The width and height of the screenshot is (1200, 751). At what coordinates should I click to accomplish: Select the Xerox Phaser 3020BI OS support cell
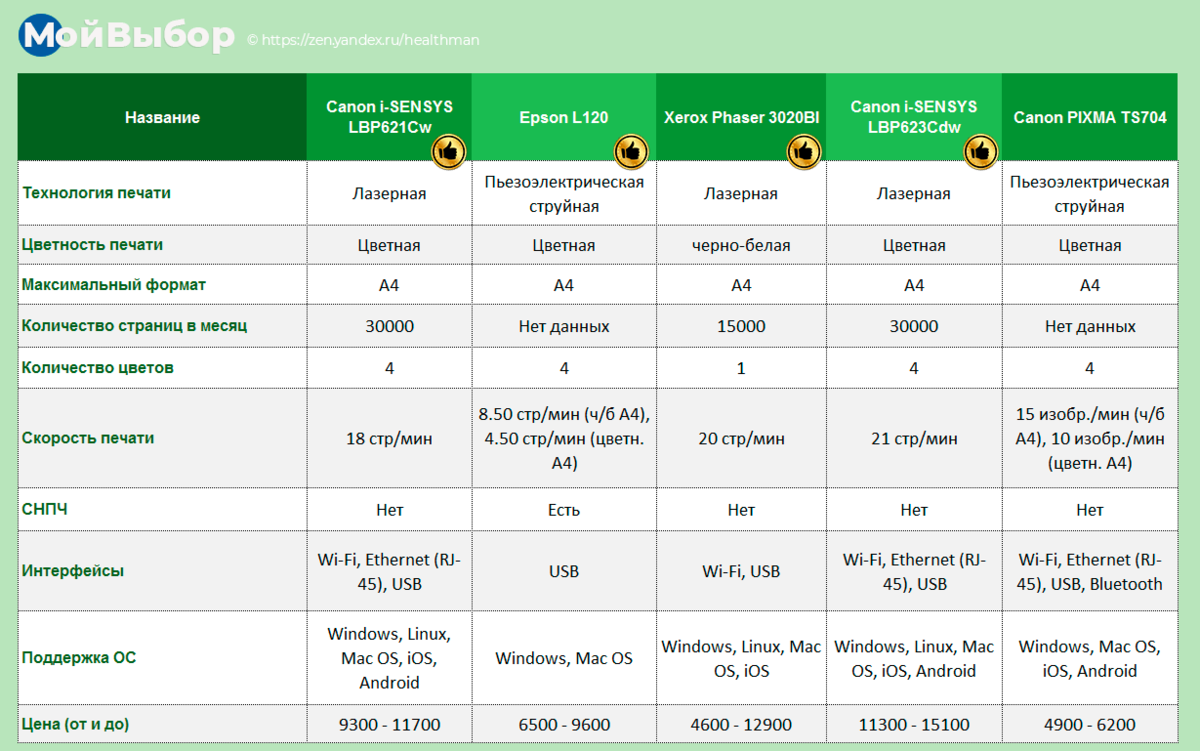(x=741, y=658)
